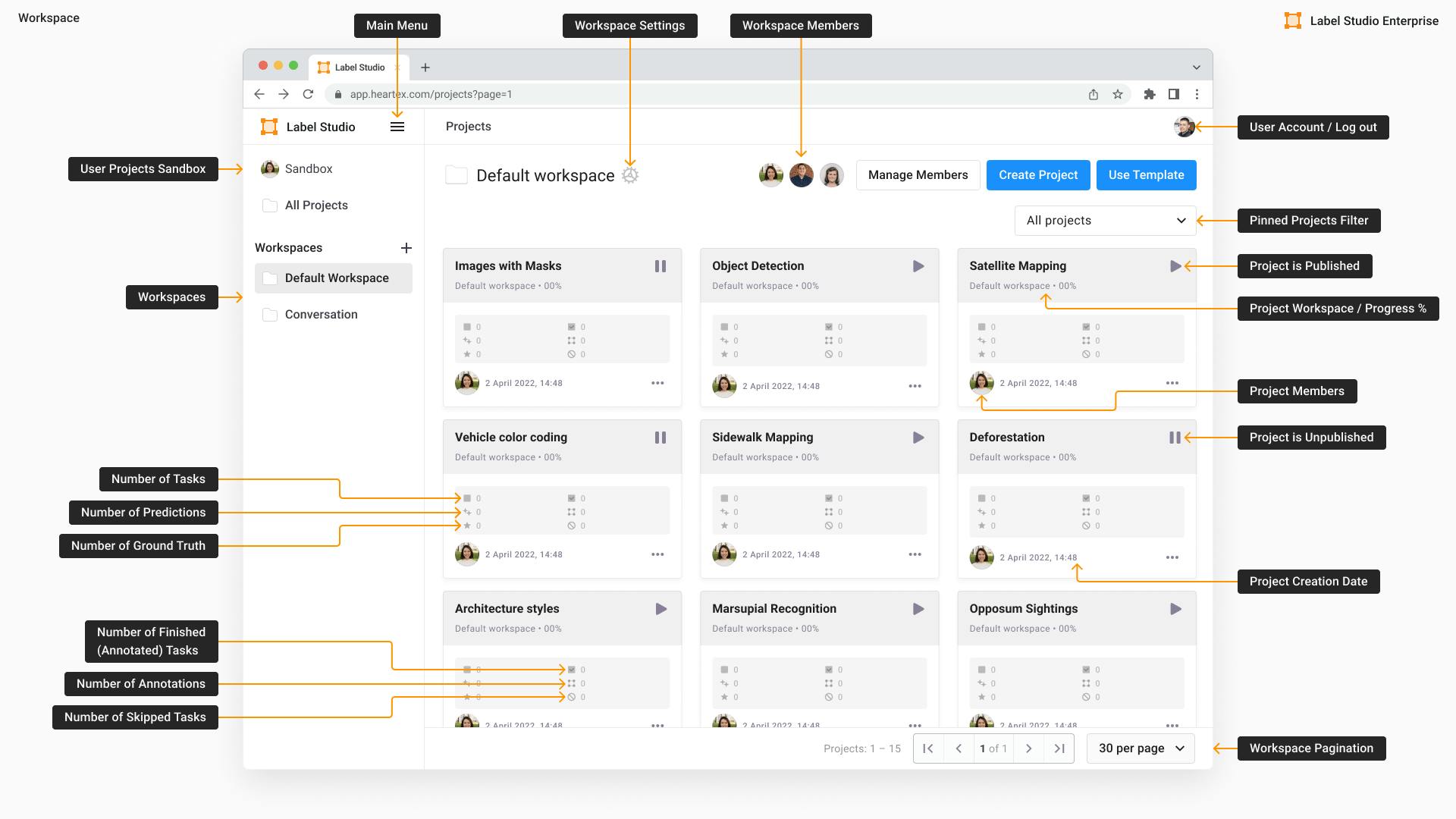Image resolution: width=1456 pixels, height=819 pixels.
Task: Click the Use Template button
Action: pos(1146,174)
